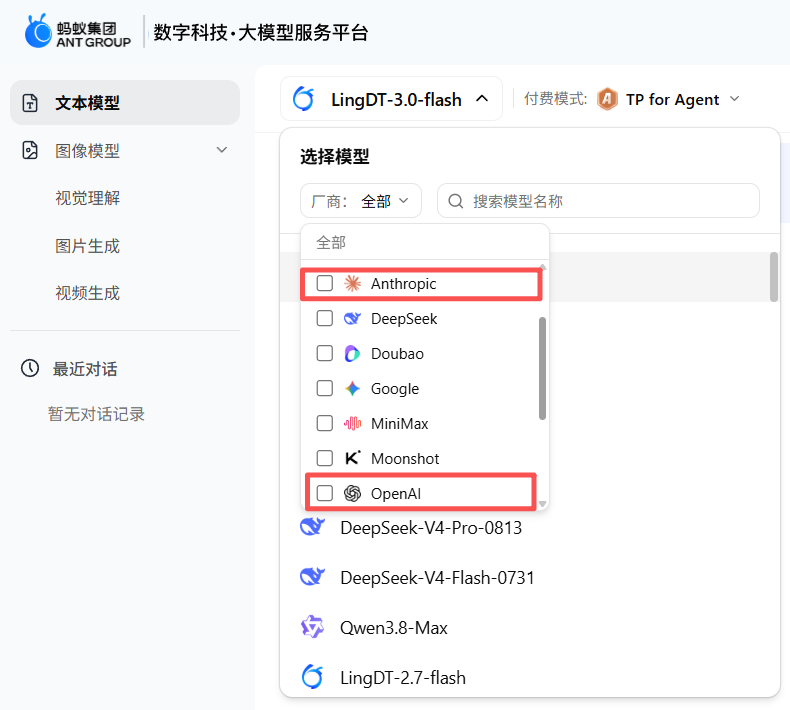Check the OpenAI vendor checkbox
This screenshot has width=790, height=710.
pos(324,493)
